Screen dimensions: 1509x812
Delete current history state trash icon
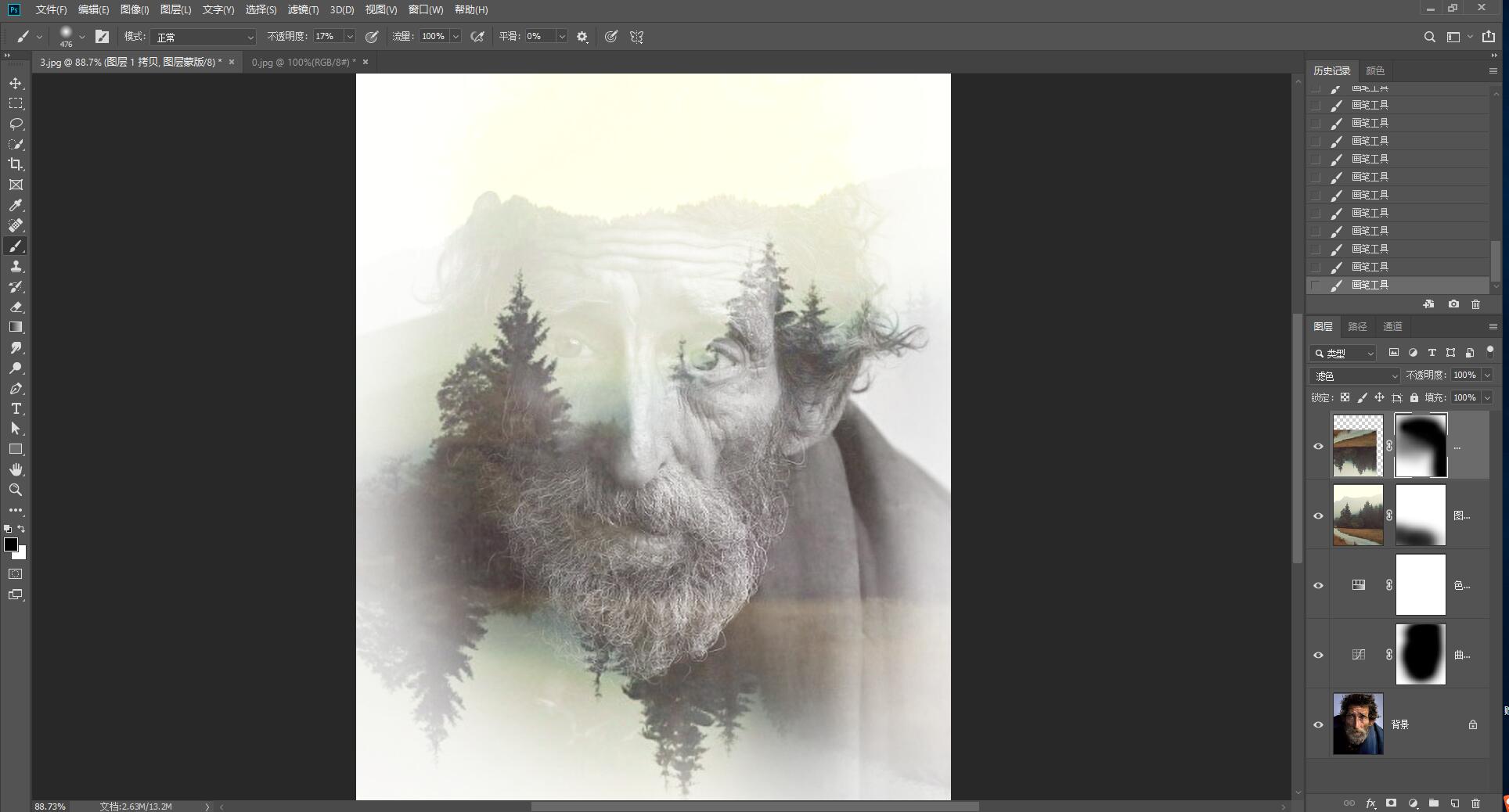tap(1476, 304)
